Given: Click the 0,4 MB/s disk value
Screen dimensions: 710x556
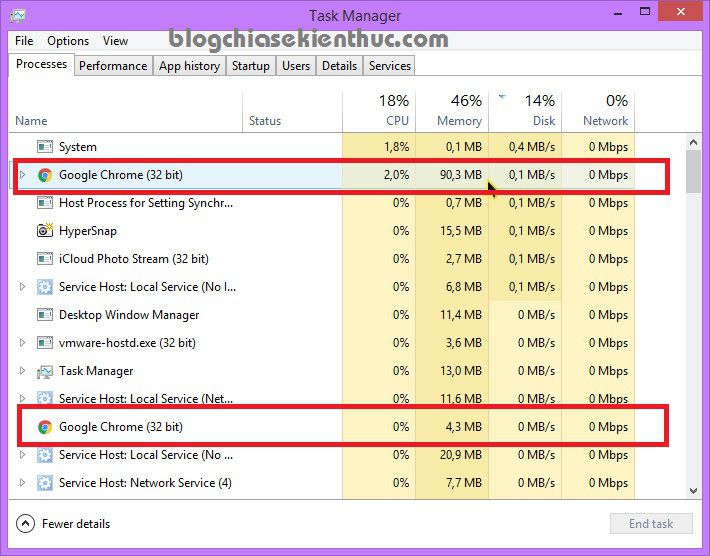Looking at the screenshot, I should [532, 147].
